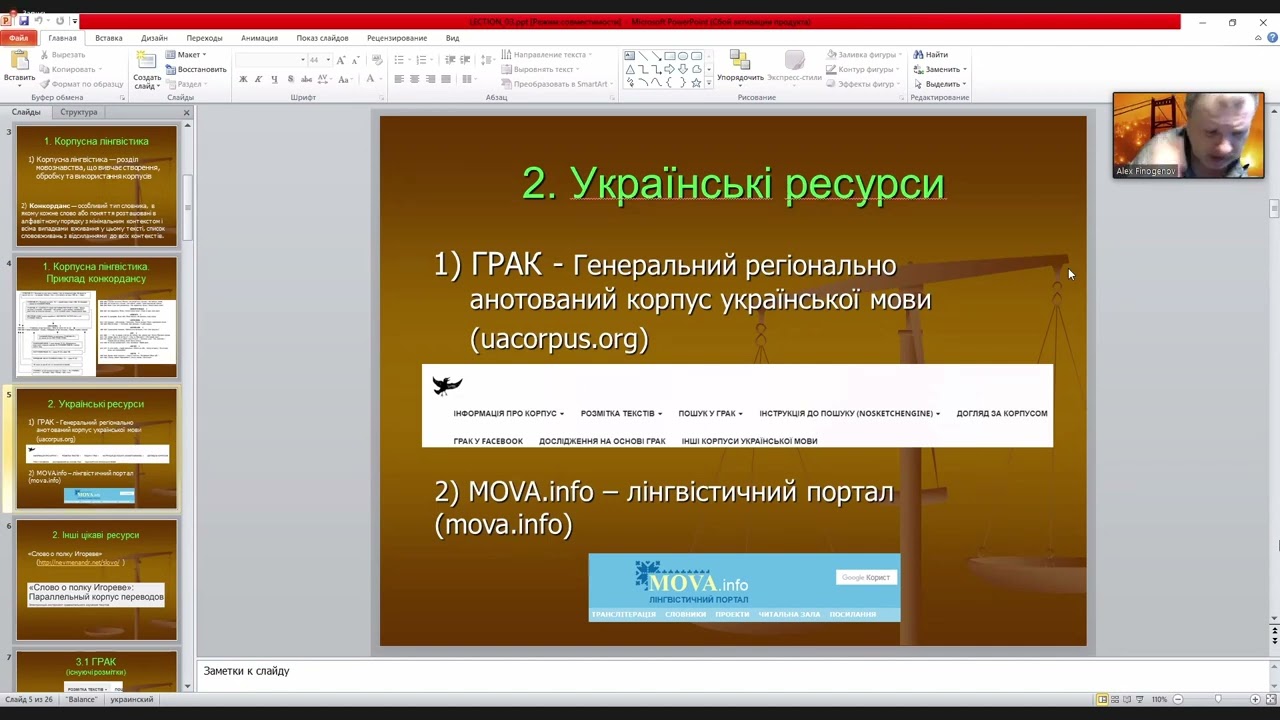Click the Заметки к слайду notes field
This screenshot has height=720, width=1280.
click(734, 671)
